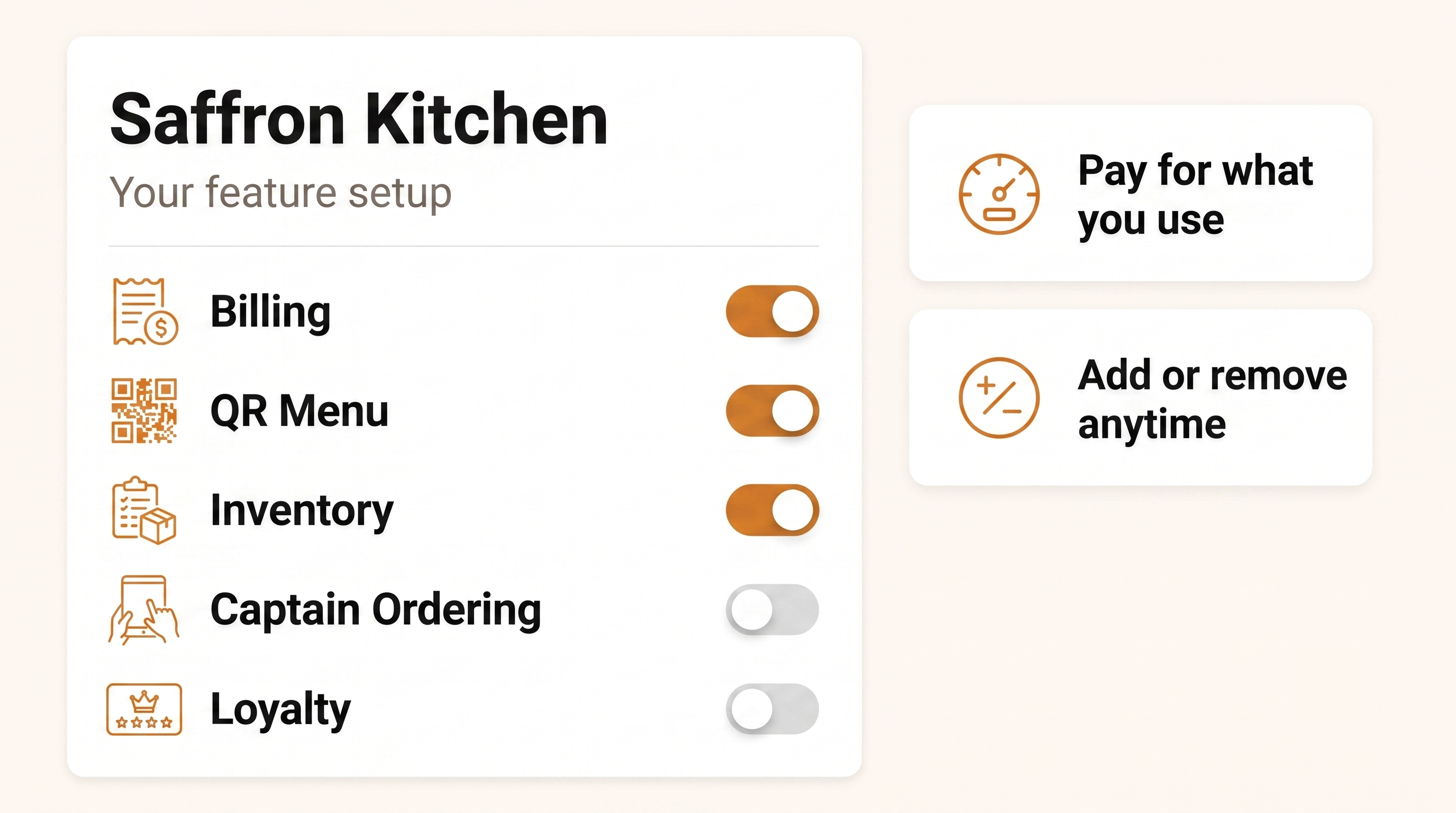The width and height of the screenshot is (1456, 813).
Task: Enable the Captain Ordering toggle
Action: (x=772, y=609)
